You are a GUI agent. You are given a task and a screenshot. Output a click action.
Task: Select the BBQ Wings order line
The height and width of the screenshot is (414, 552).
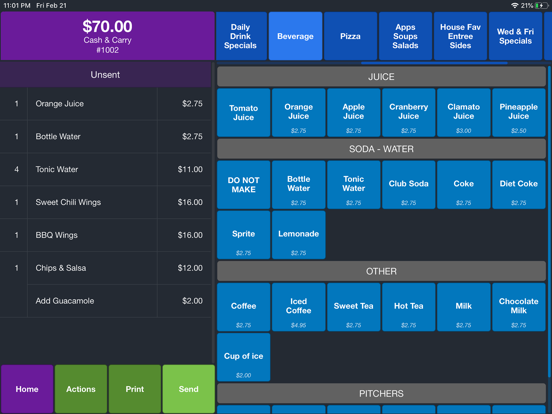point(106,235)
